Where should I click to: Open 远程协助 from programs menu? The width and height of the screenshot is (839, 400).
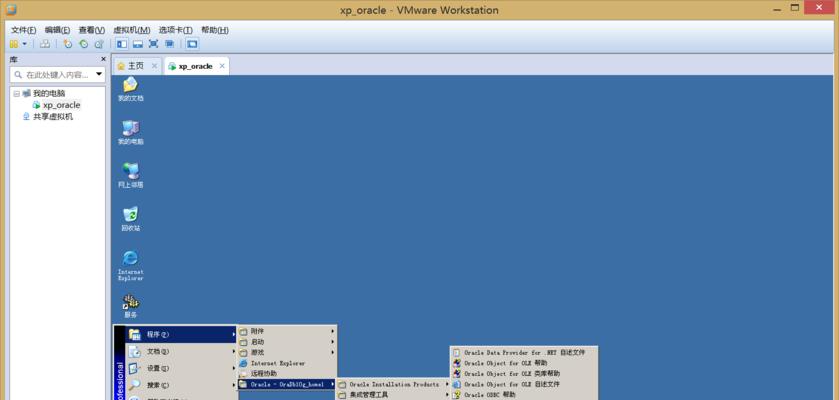tap(287, 373)
